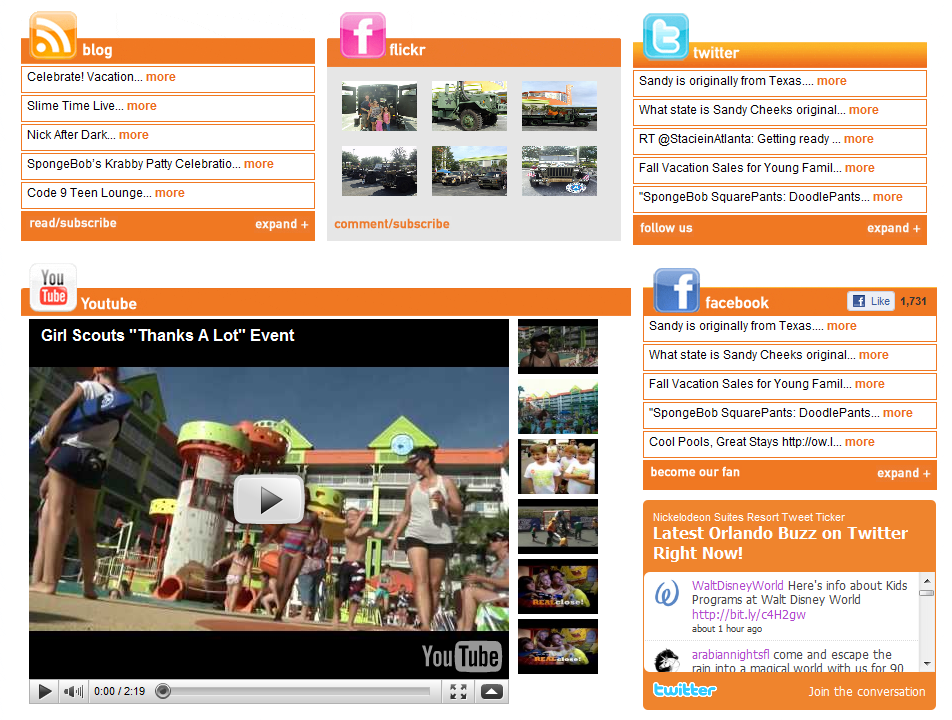Expand the twitter panel
952x720 pixels.
pos(894,228)
